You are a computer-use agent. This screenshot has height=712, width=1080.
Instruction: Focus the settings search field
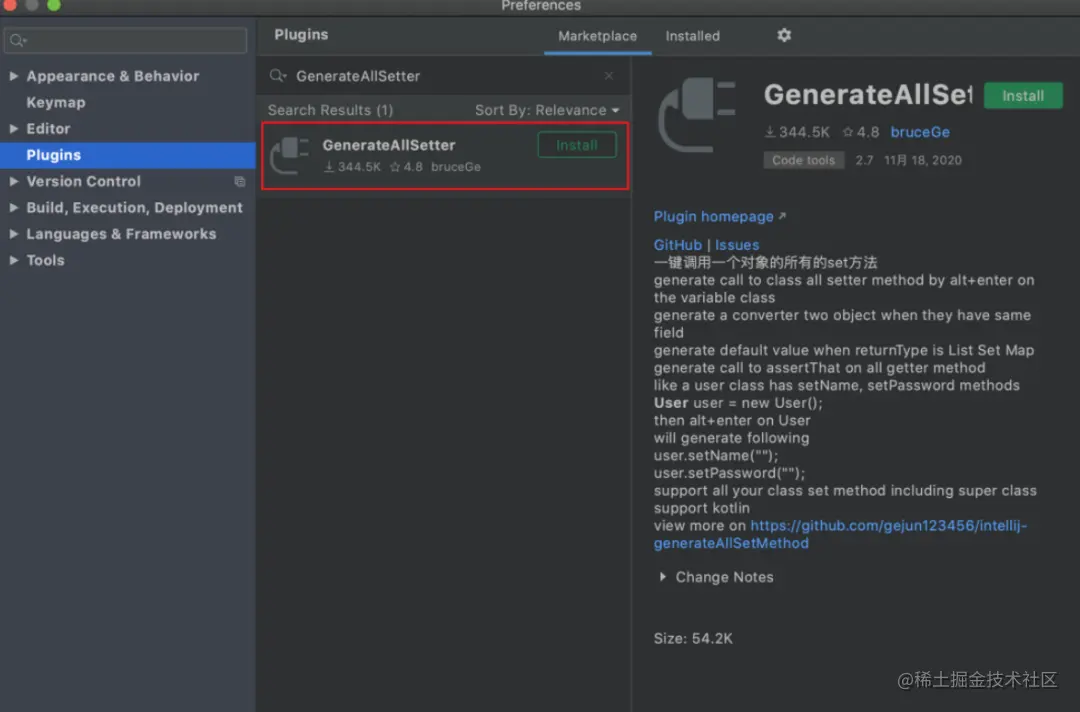pyautogui.click(x=125, y=41)
